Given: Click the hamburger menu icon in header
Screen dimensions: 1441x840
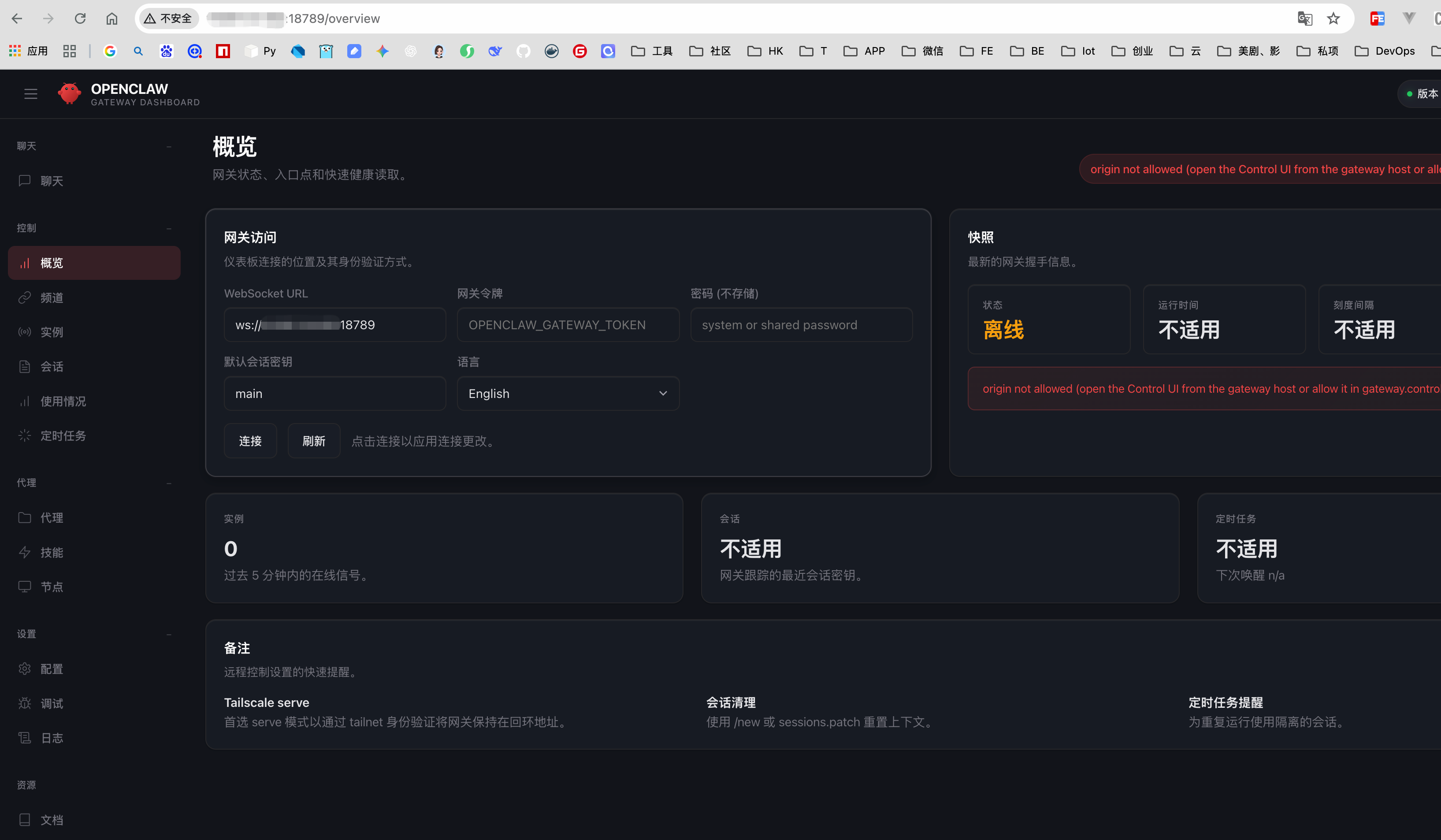Looking at the screenshot, I should coord(31,94).
